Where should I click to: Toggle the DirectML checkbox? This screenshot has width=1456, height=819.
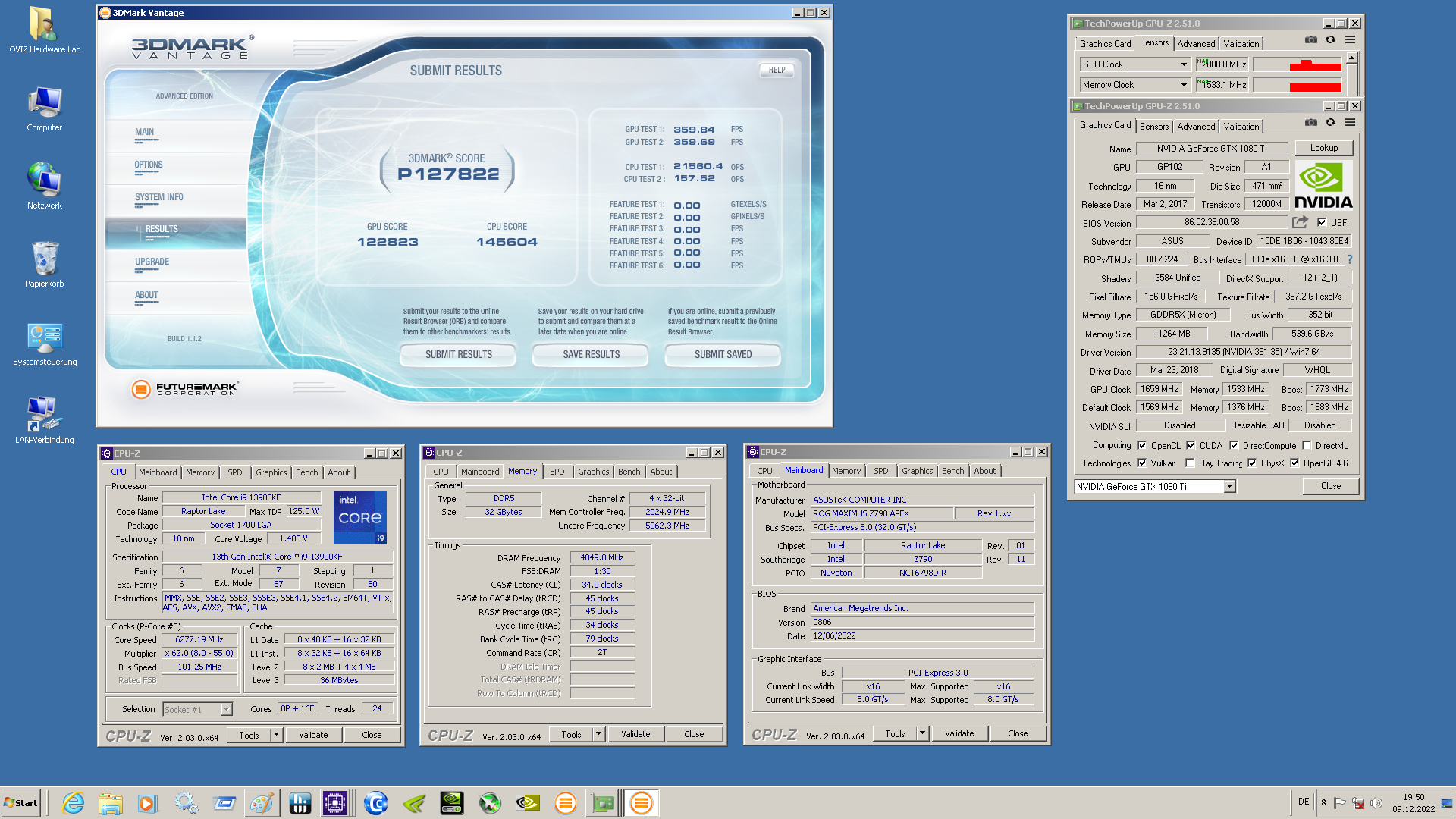coord(1307,446)
